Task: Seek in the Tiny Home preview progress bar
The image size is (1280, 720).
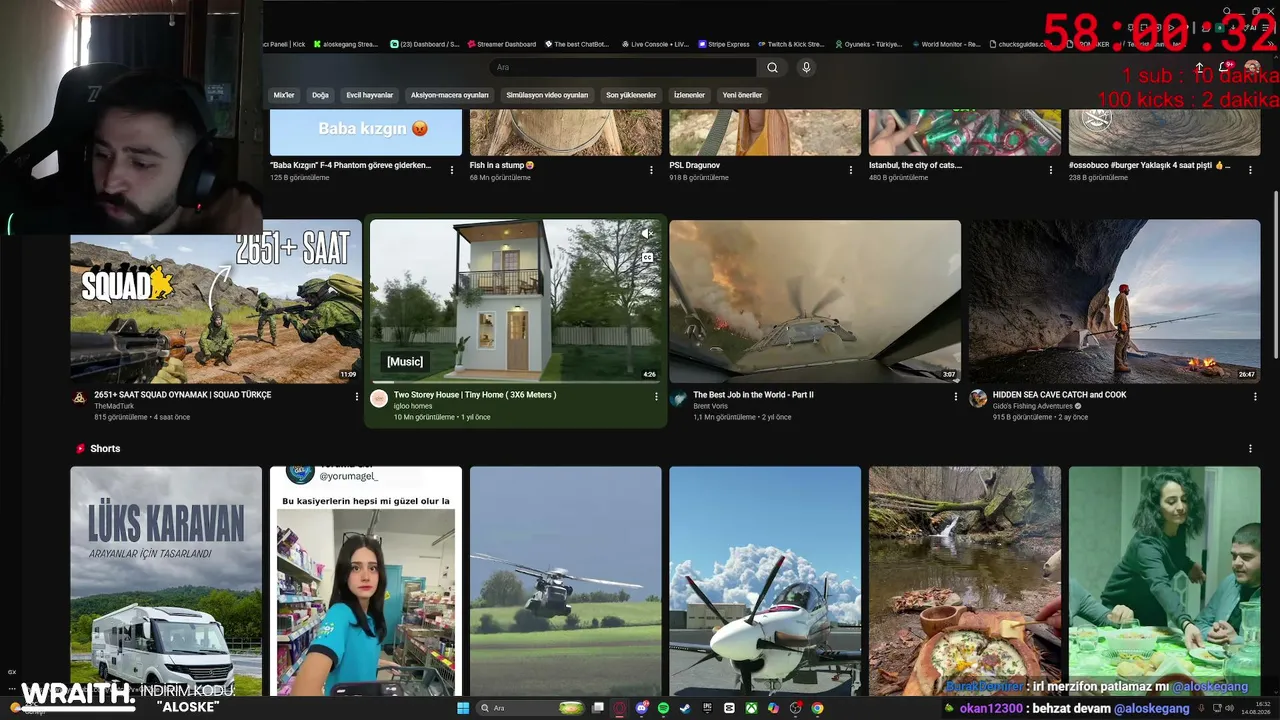Action: click(x=516, y=382)
